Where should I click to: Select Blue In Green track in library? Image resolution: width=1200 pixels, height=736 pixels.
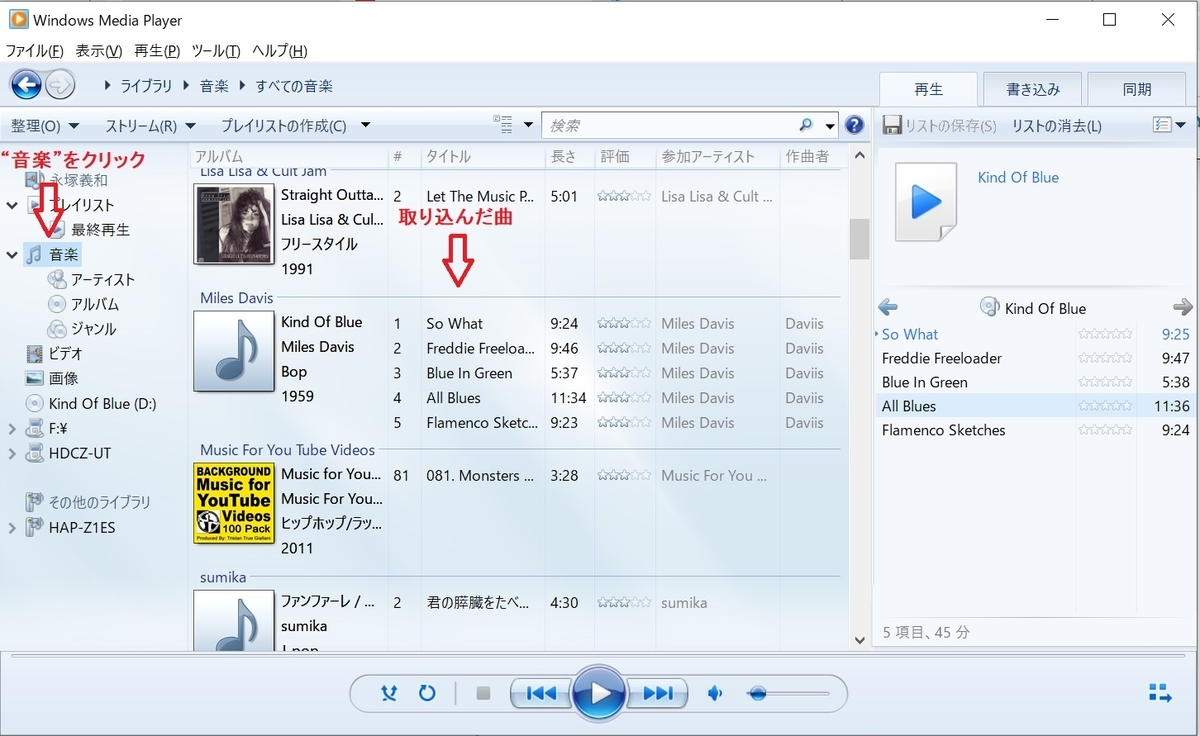pos(469,373)
